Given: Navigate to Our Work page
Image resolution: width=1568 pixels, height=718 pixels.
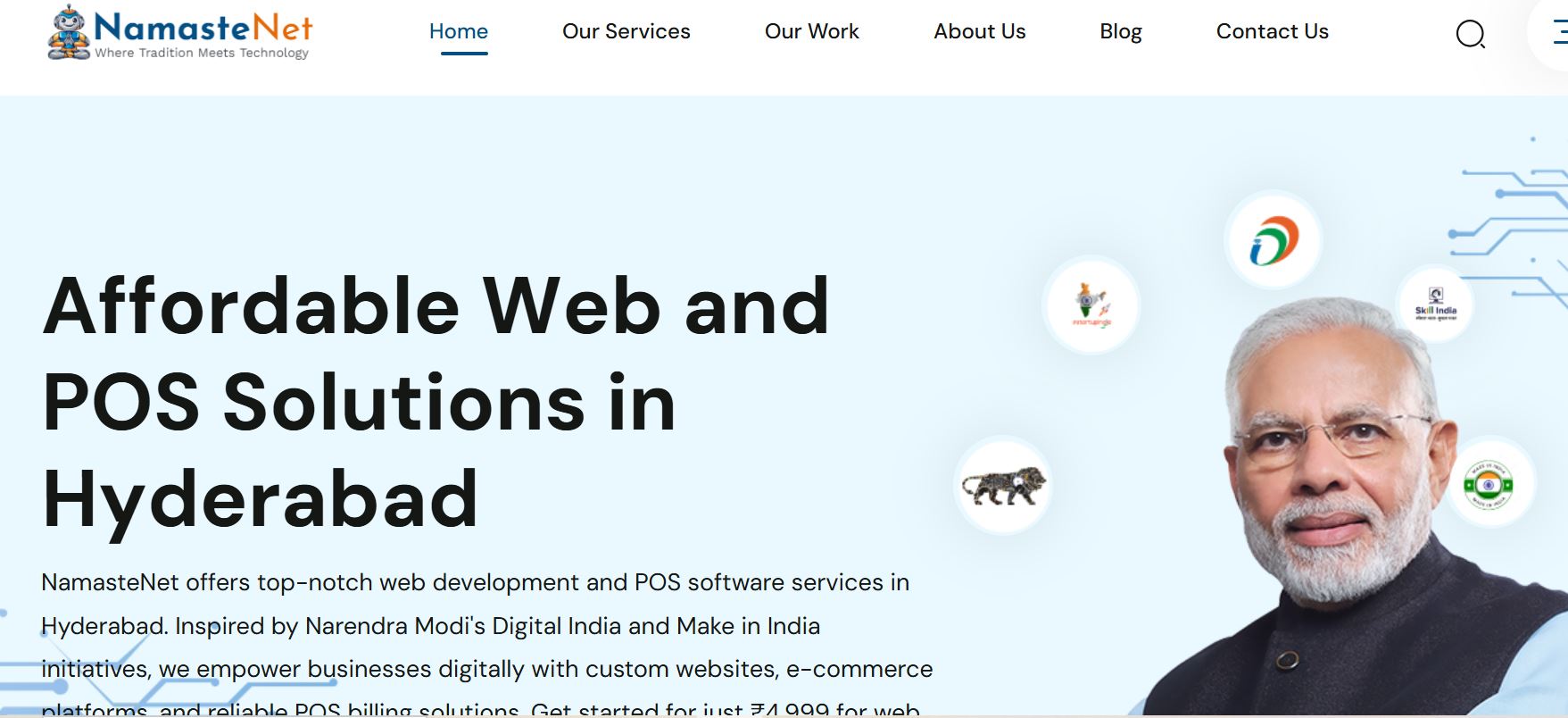Looking at the screenshot, I should pos(811,31).
